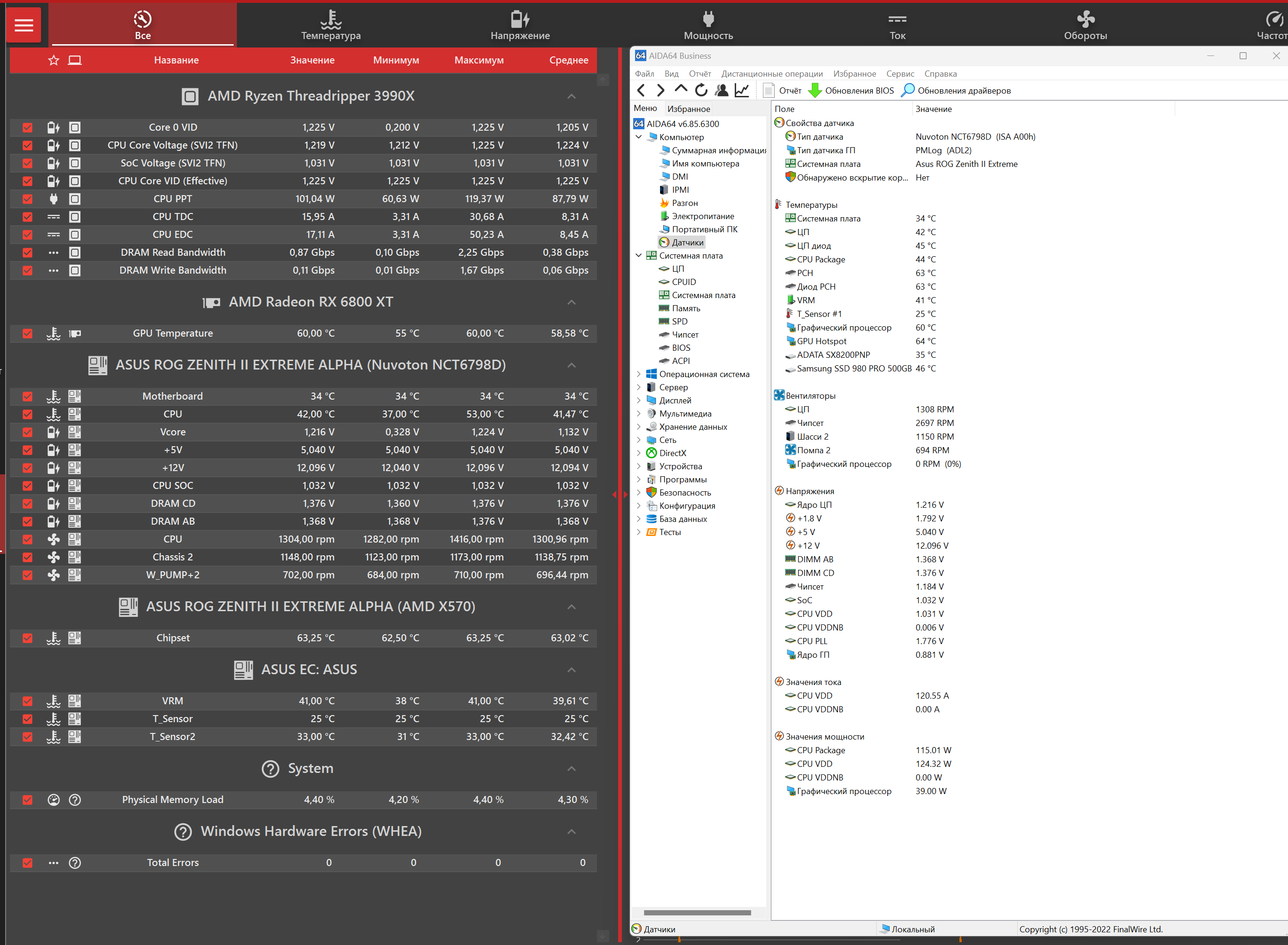Click the AIDA64 tree horizontal scrollbar
Viewport: 1288px width, 945px height.
[697, 913]
